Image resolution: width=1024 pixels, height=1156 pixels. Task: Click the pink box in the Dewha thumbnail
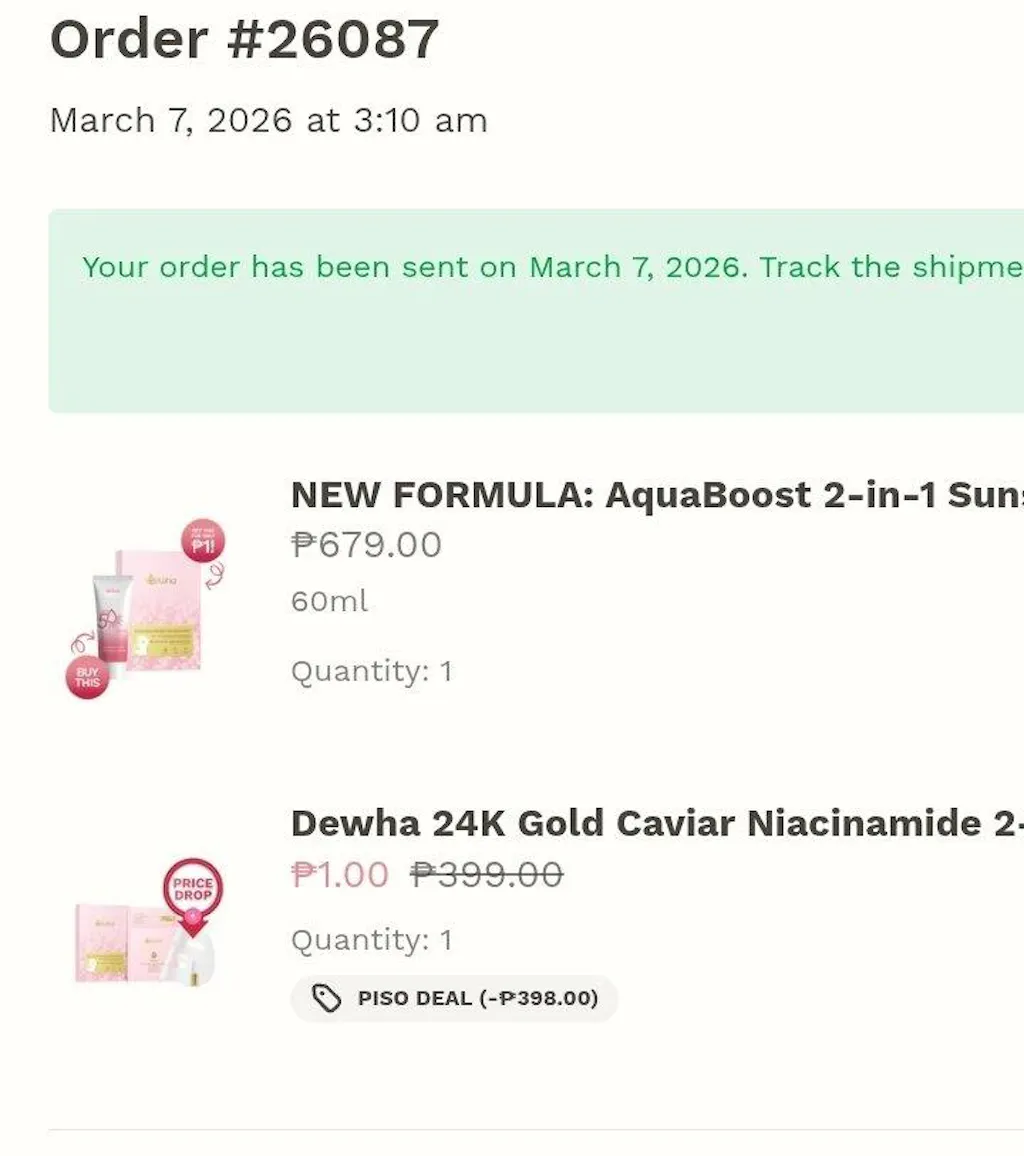coord(102,942)
